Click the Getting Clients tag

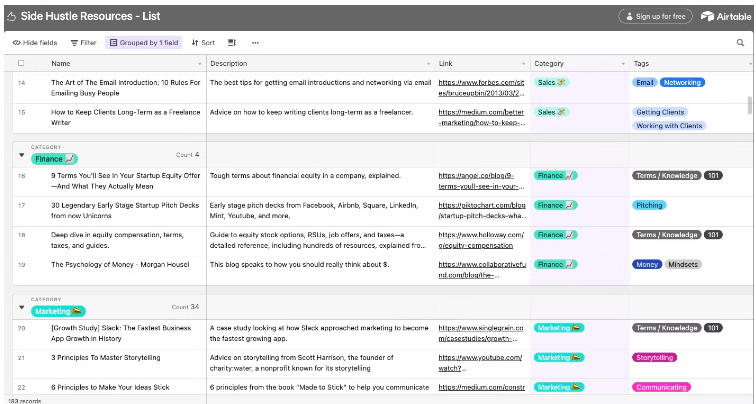tap(660, 112)
